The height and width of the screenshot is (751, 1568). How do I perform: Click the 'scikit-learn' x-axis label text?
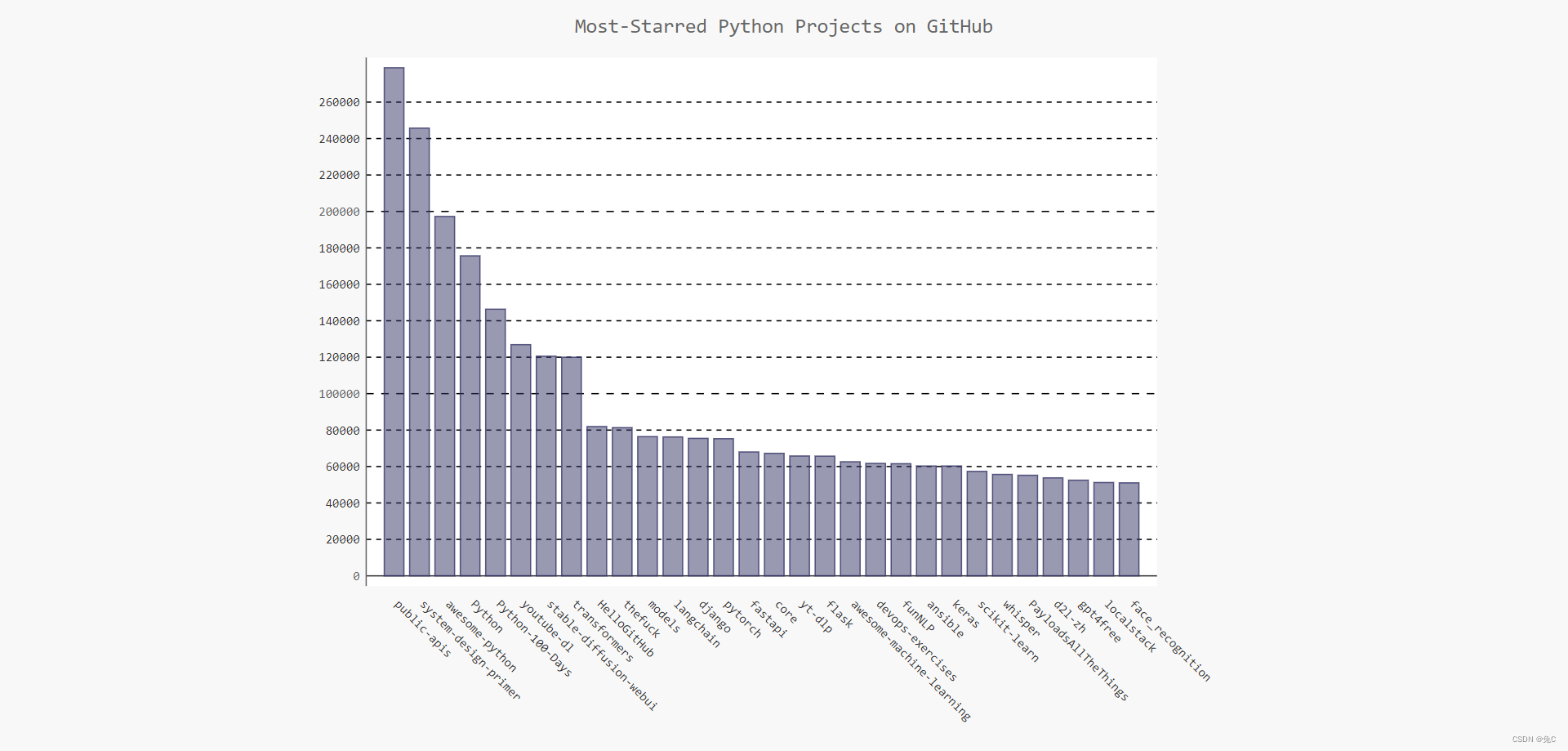[1009, 631]
